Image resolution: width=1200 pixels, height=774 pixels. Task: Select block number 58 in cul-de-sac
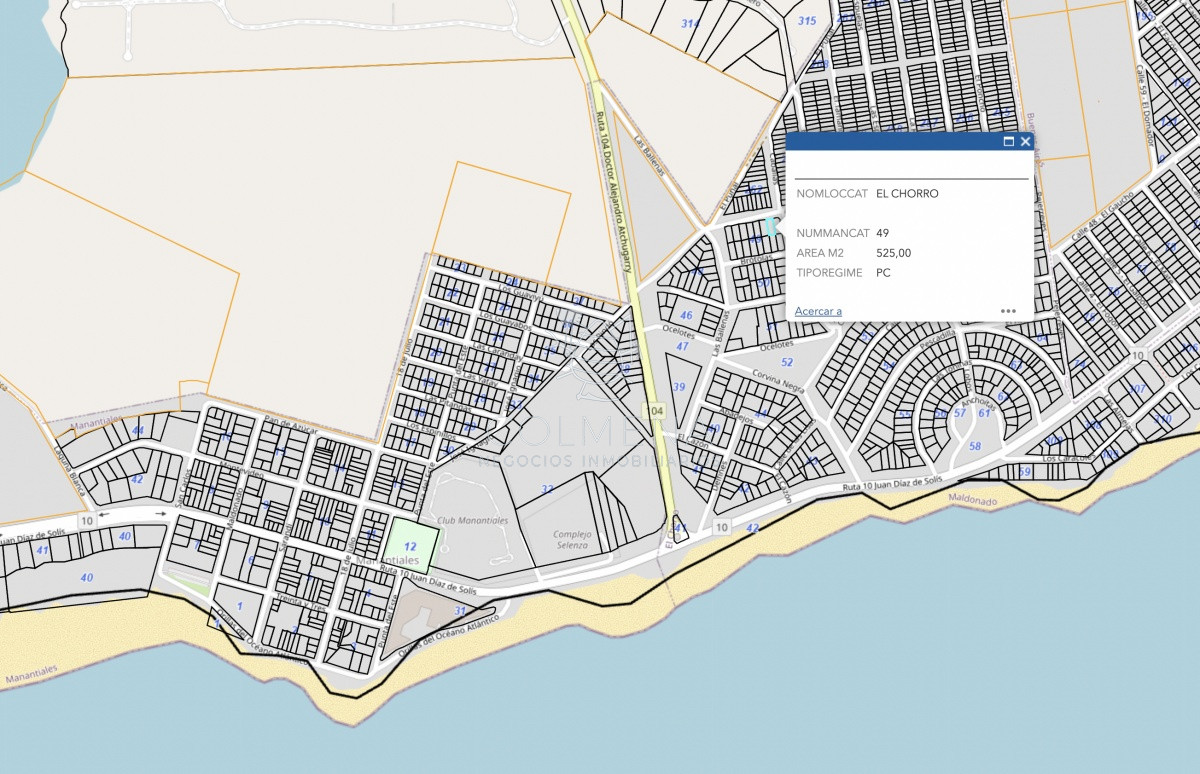coord(975,446)
